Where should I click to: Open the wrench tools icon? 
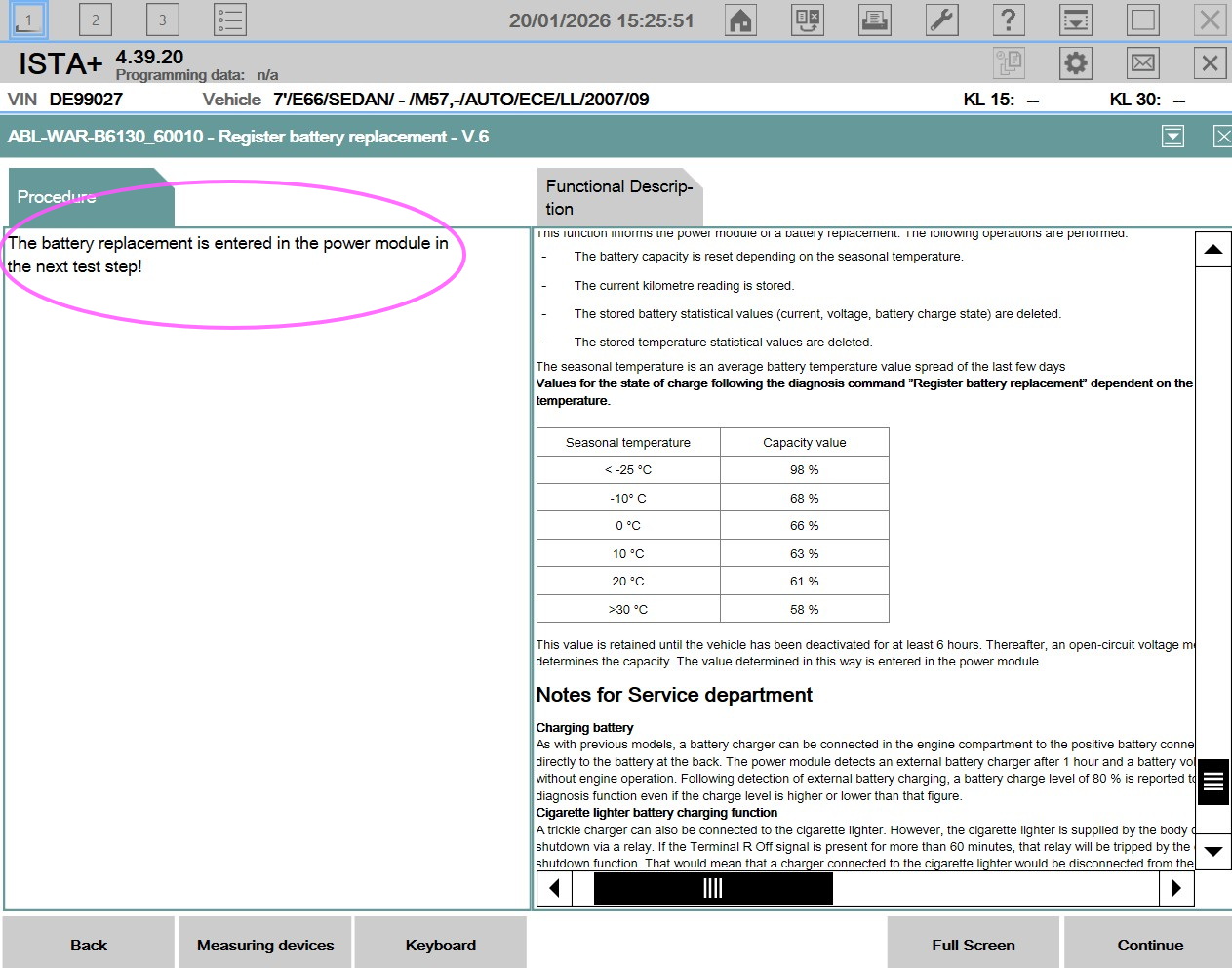pyautogui.click(x=941, y=20)
